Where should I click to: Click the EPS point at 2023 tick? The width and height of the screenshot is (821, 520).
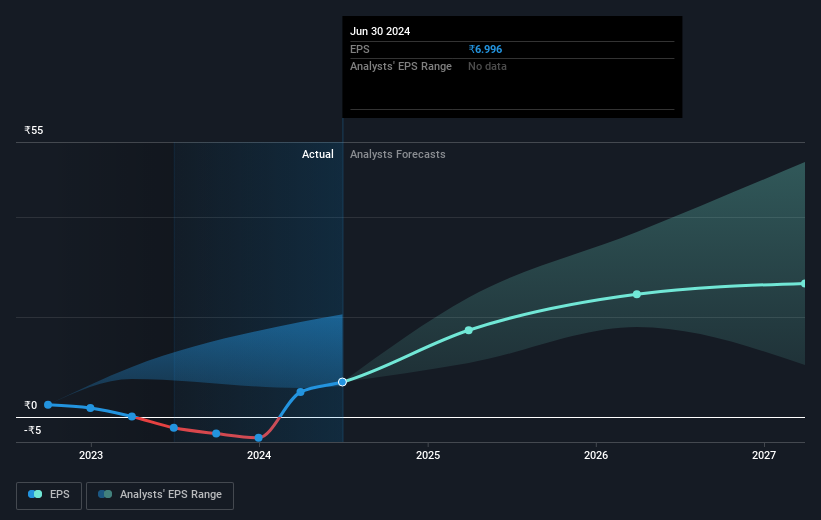pos(91,408)
